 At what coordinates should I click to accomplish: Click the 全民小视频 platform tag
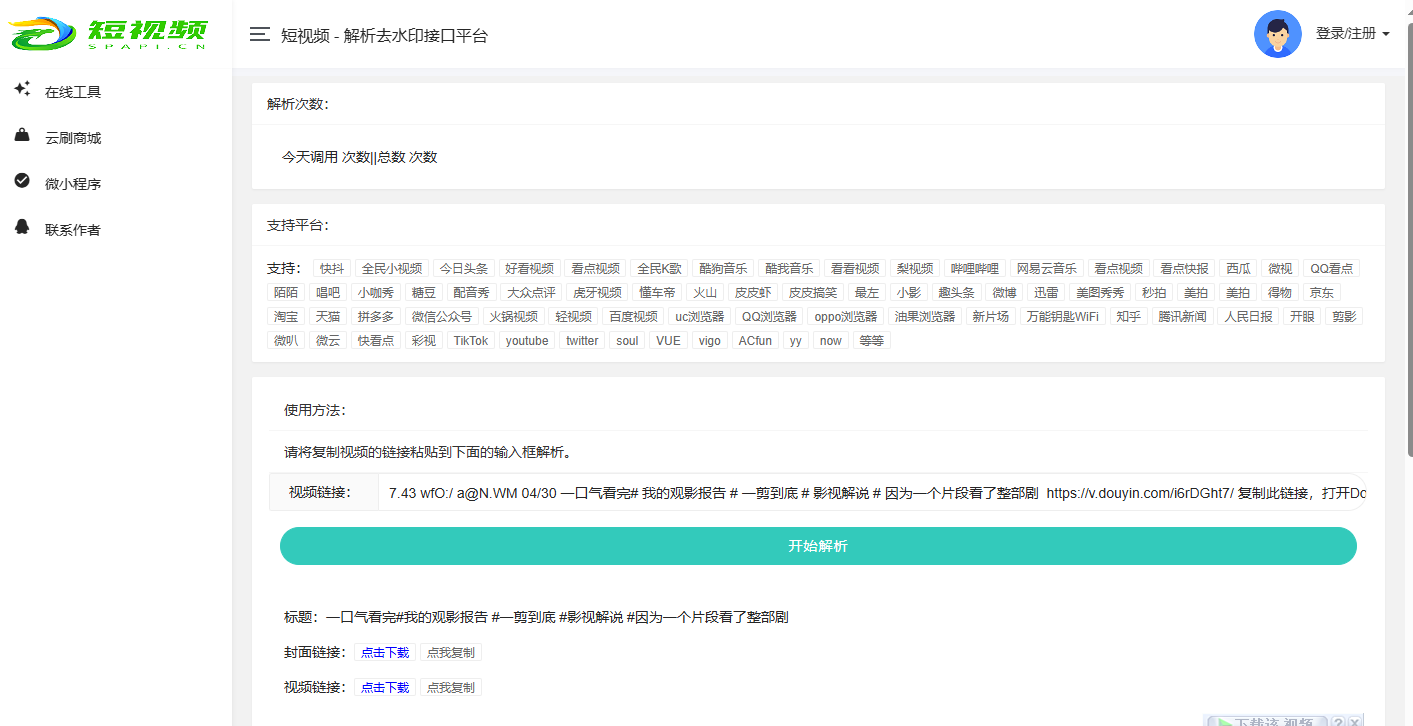(x=392, y=269)
